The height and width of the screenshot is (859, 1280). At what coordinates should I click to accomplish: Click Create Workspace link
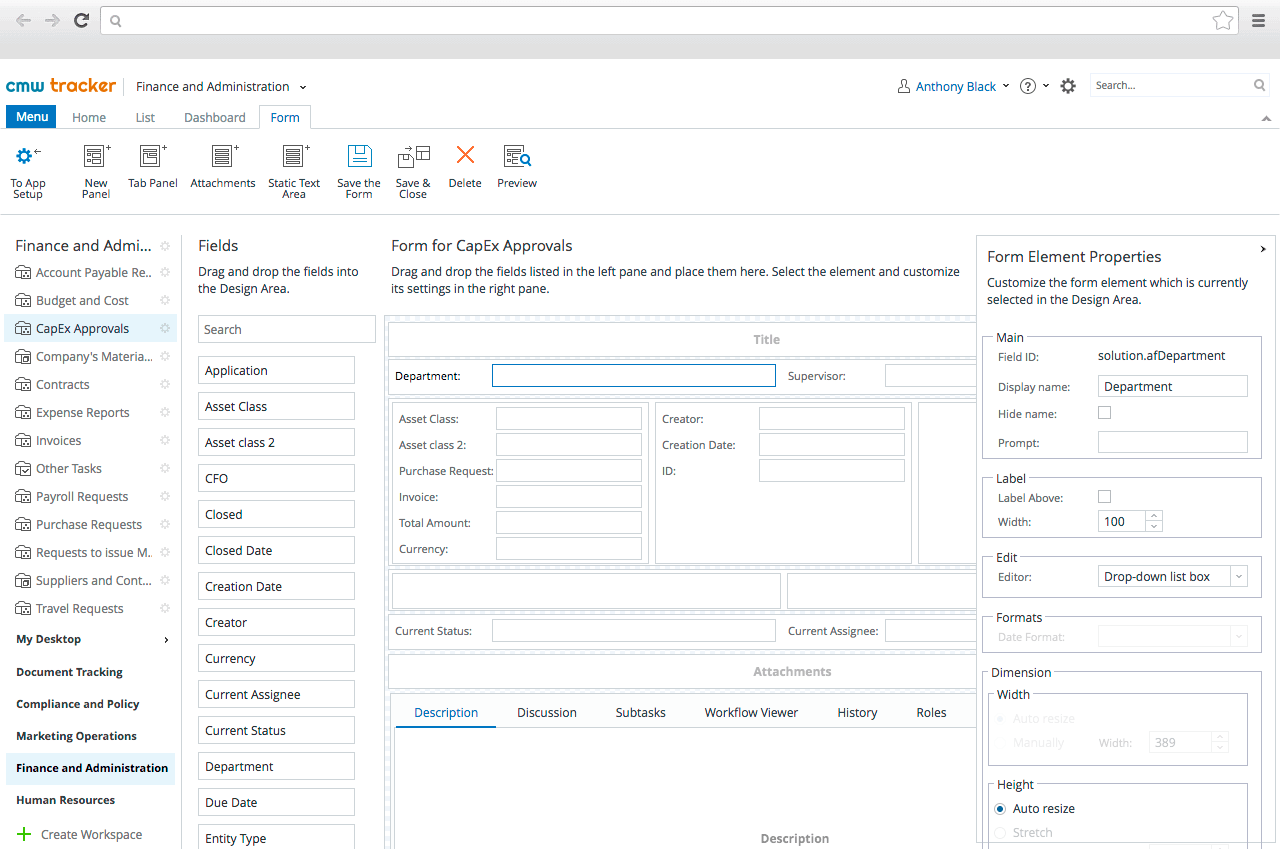(x=91, y=834)
